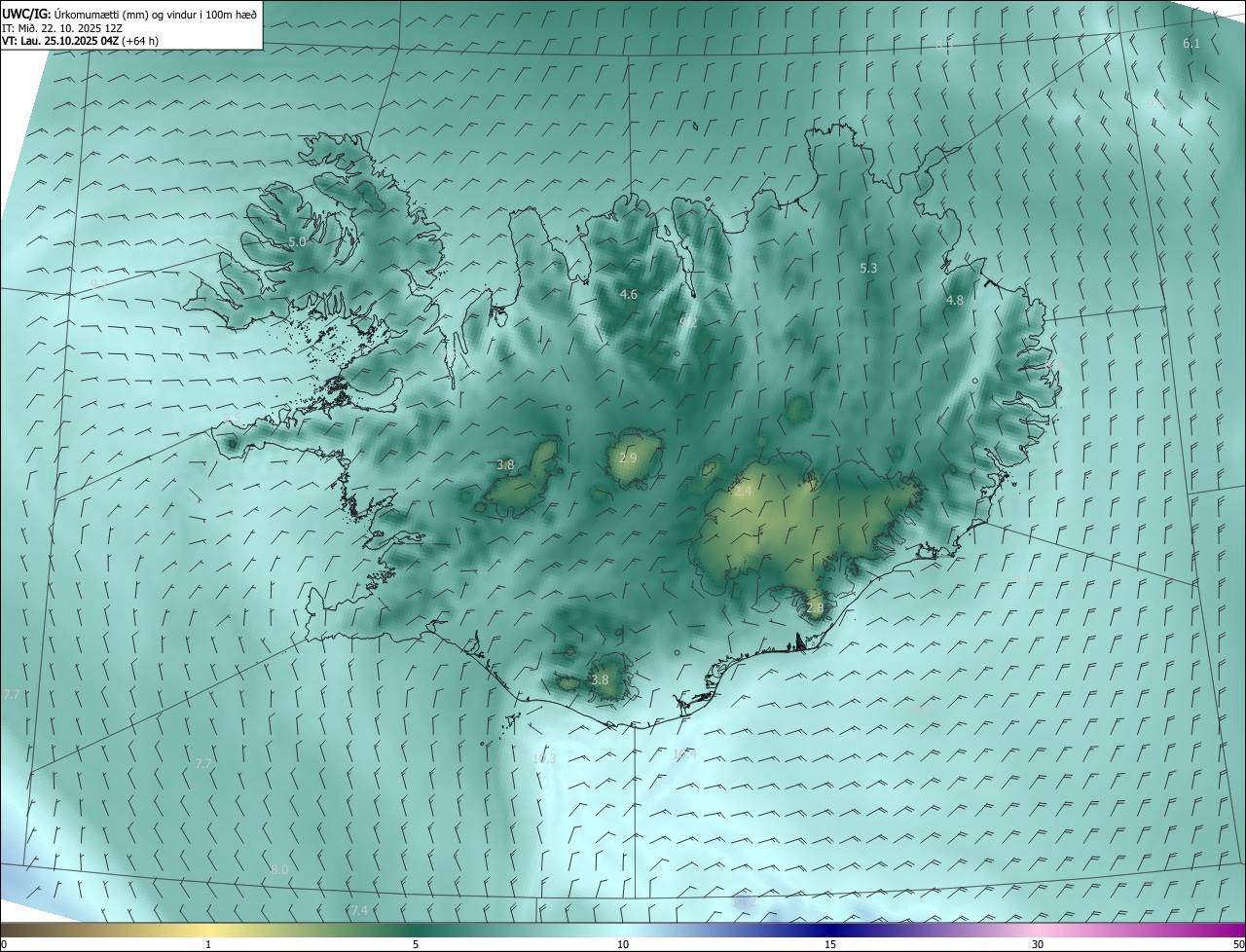1246x952 pixels.
Task: Click the 5.0 value over the Westfjords
Action: click(x=297, y=241)
